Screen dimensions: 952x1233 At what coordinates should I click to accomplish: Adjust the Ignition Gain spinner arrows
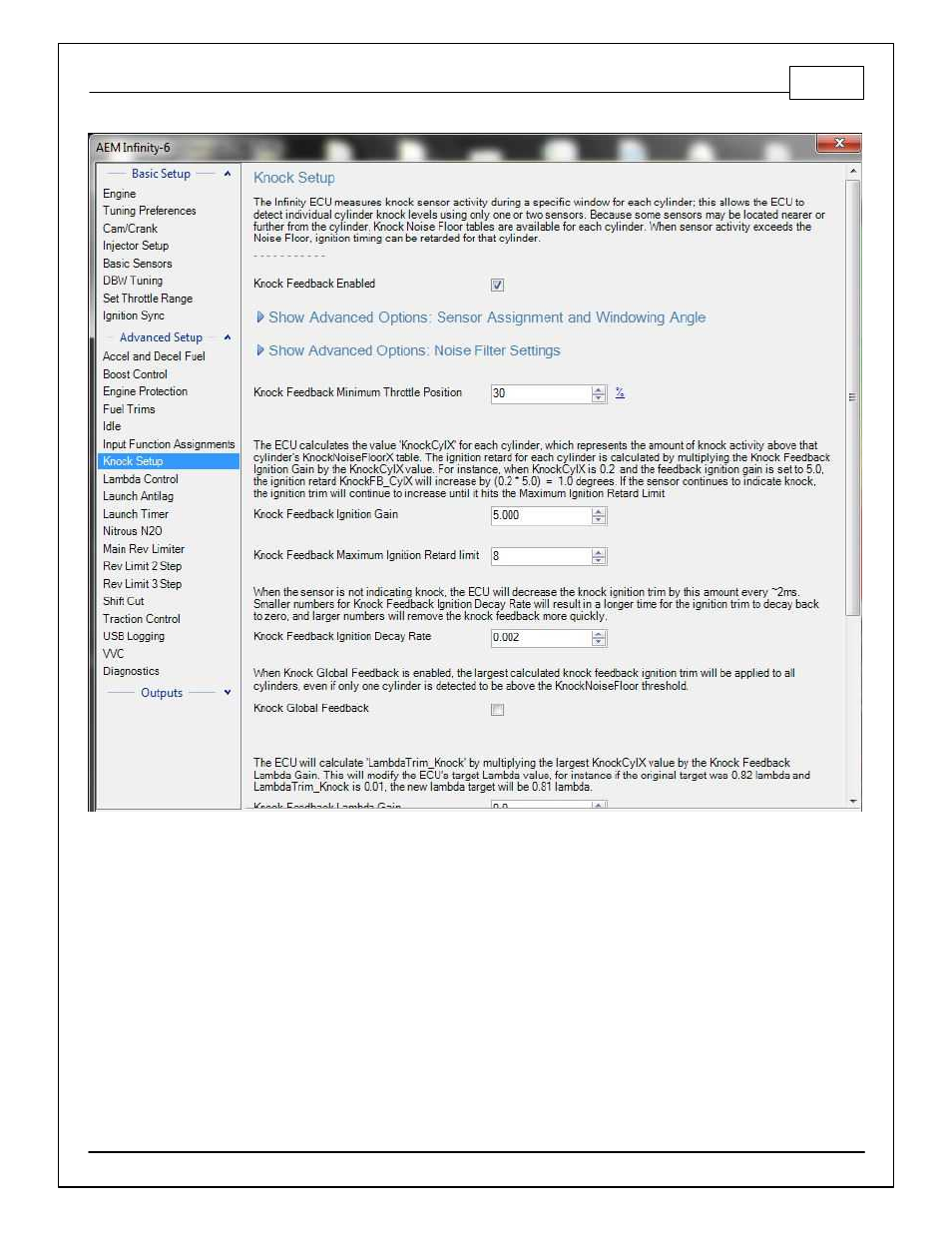tap(599, 516)
